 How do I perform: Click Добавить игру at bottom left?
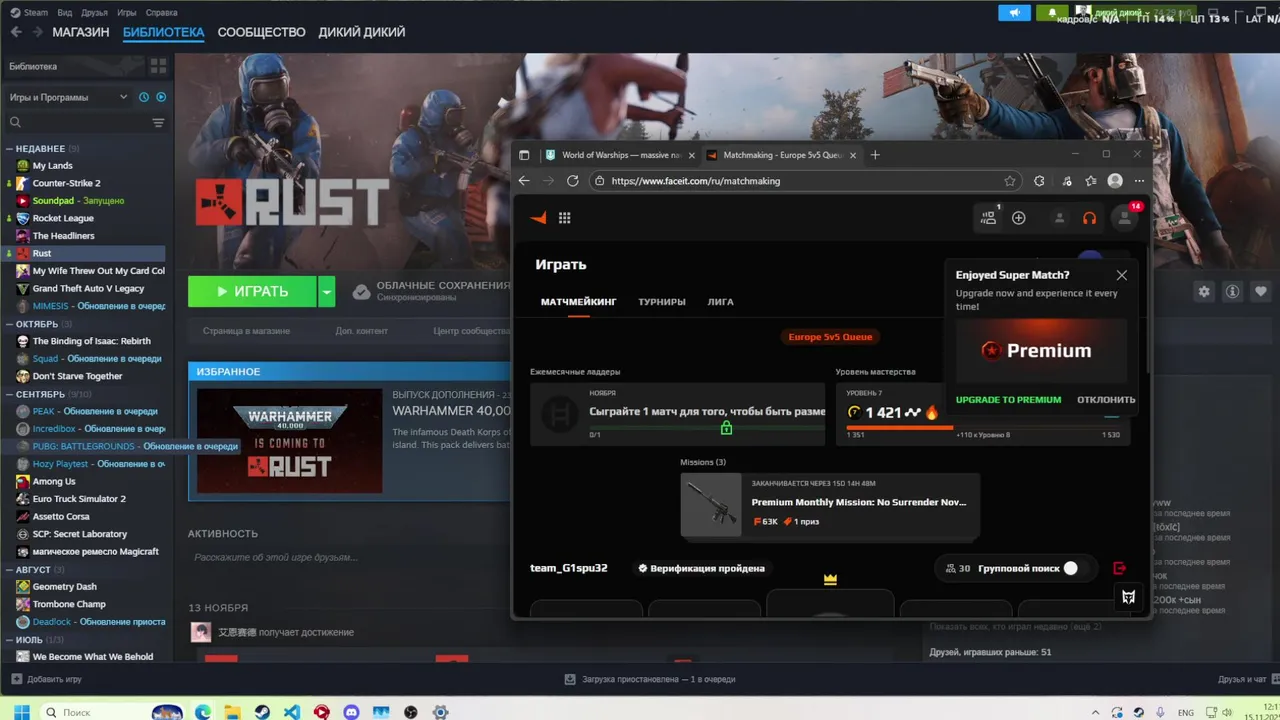(x=46, y=679)
